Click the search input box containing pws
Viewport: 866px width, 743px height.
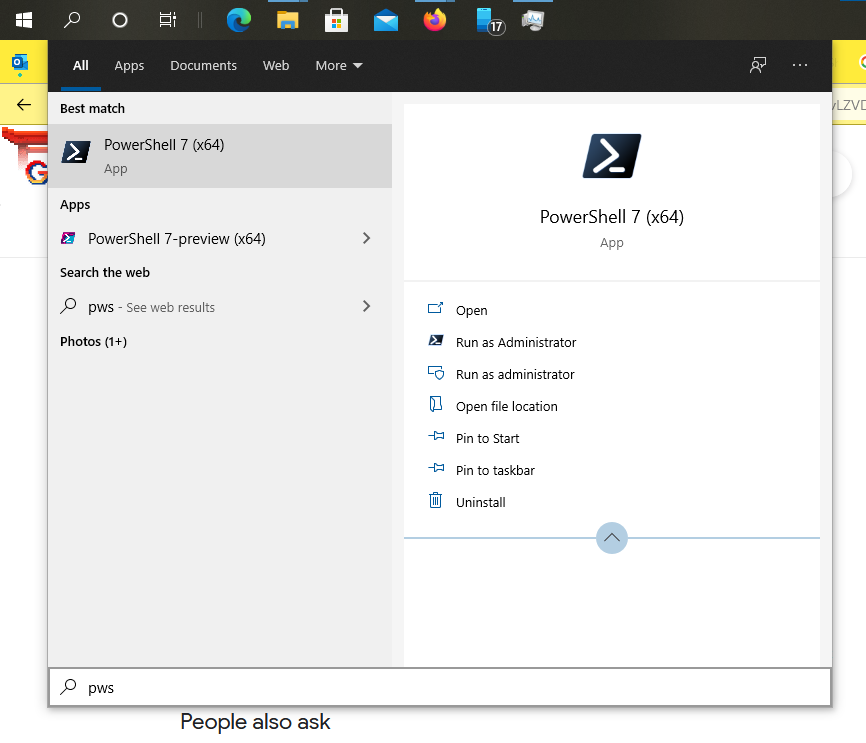click(440, 687)
